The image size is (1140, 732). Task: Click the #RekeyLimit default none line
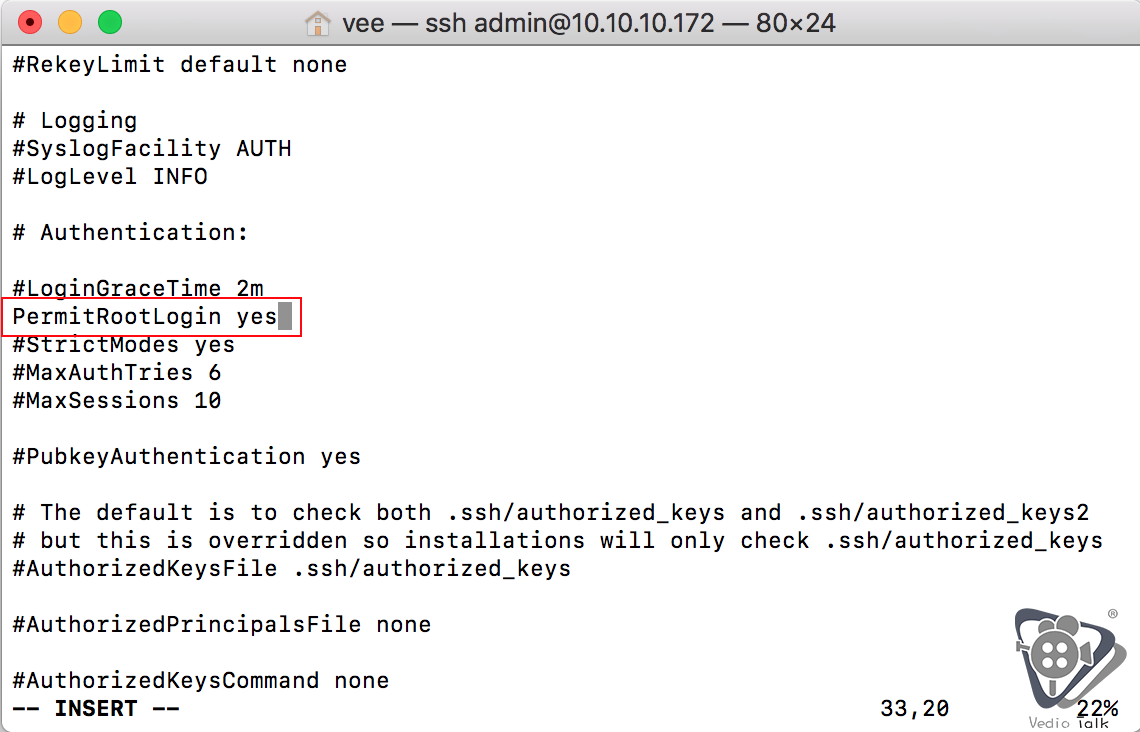click(x=180, y=65)
